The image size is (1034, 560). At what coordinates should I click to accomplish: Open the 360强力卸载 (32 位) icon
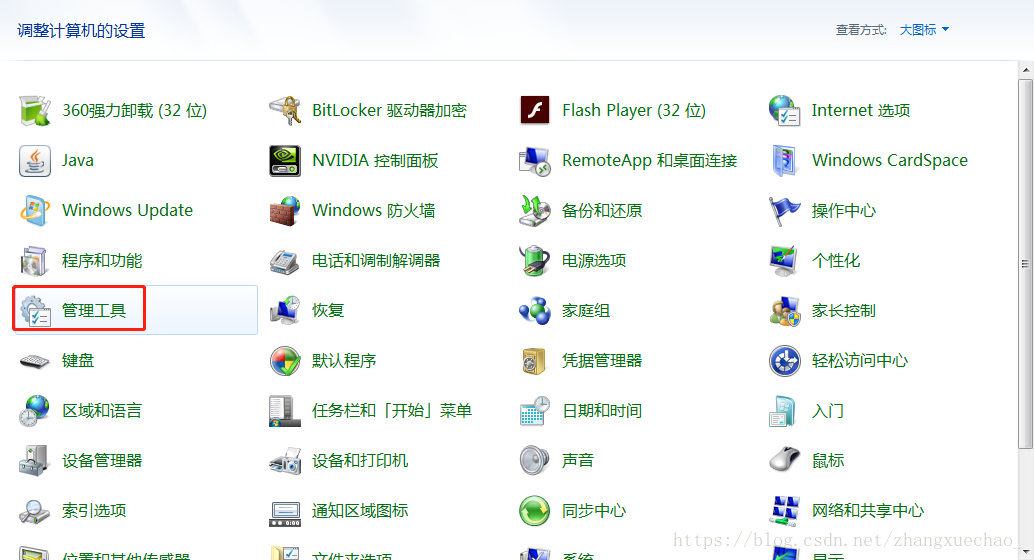[x=35, y=110]
